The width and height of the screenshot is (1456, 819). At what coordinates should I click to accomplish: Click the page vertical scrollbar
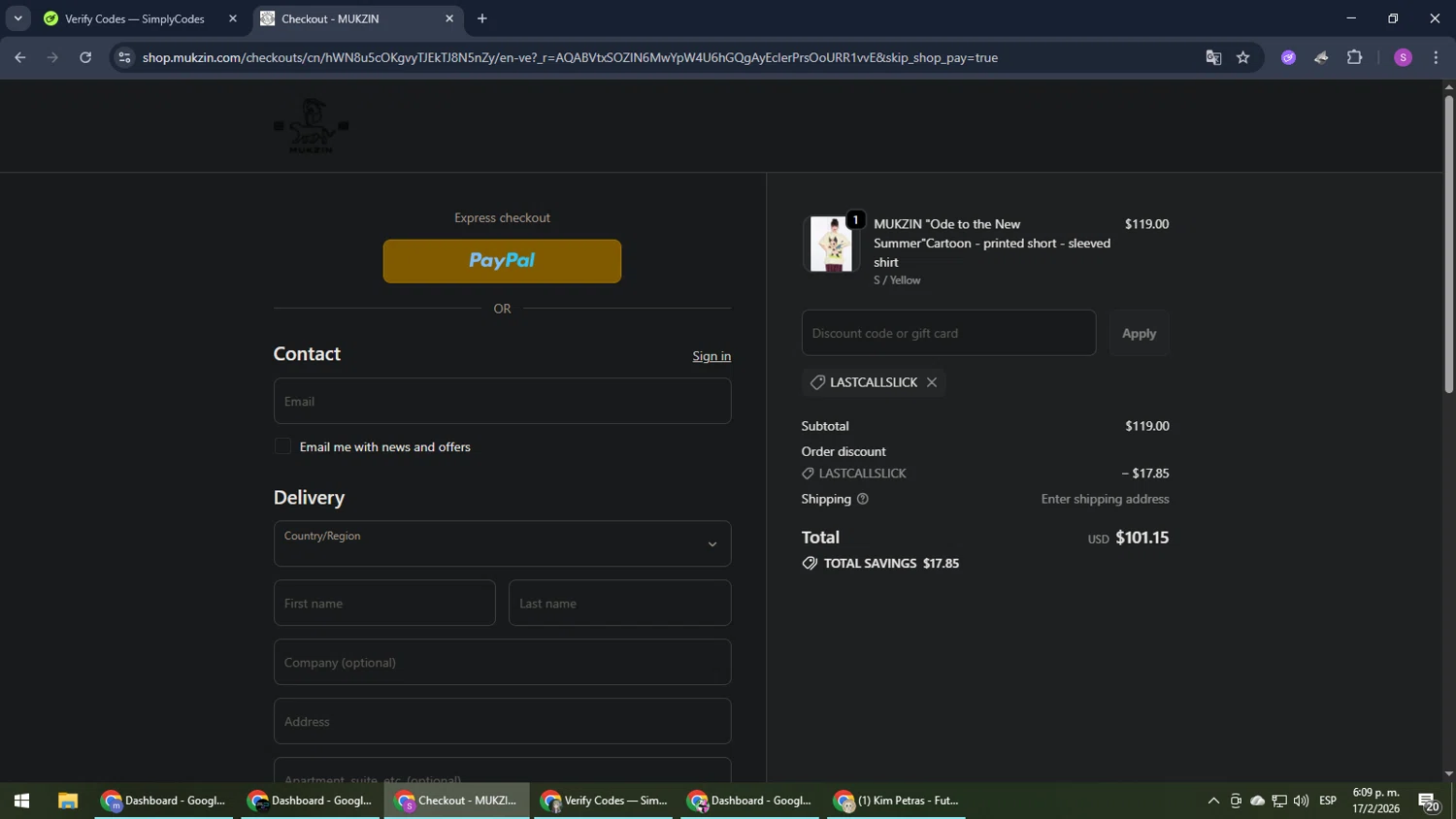tap(1448, 243)
